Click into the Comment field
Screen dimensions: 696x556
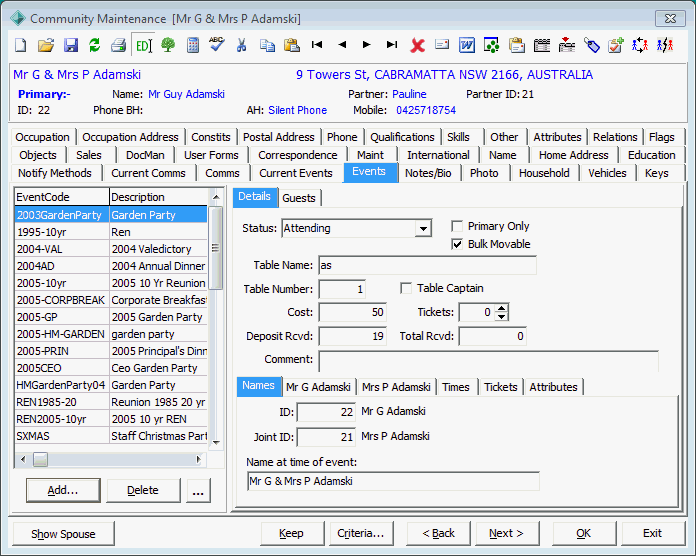click(488, 361)
